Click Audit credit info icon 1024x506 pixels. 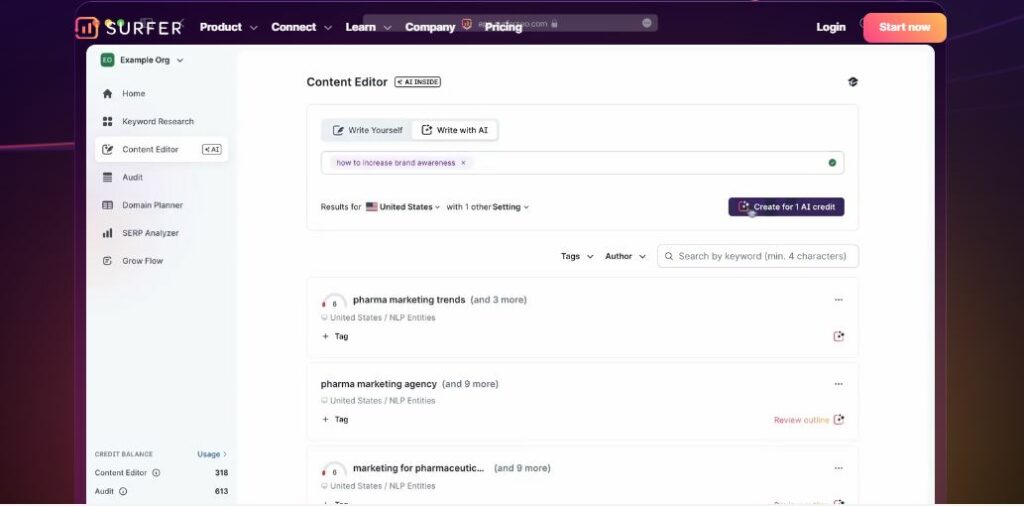pos(123,492)
